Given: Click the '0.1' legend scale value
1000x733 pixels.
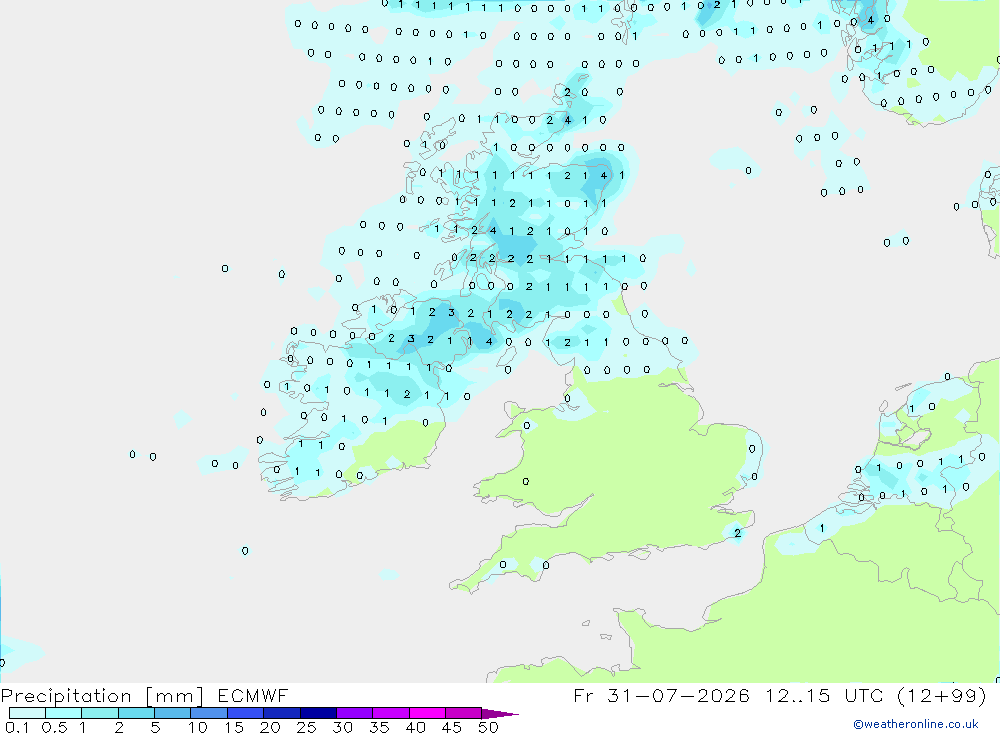Looking at the screenshot, I should pos(17,727).
